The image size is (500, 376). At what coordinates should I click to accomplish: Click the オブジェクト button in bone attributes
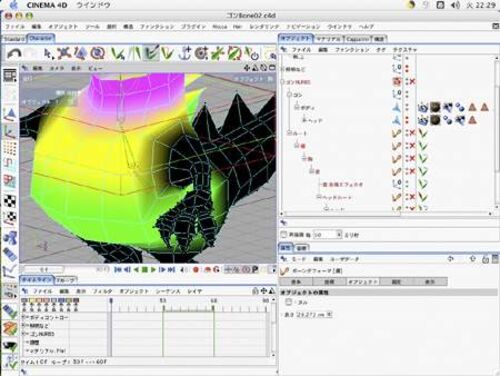click(x=363, y=282)
